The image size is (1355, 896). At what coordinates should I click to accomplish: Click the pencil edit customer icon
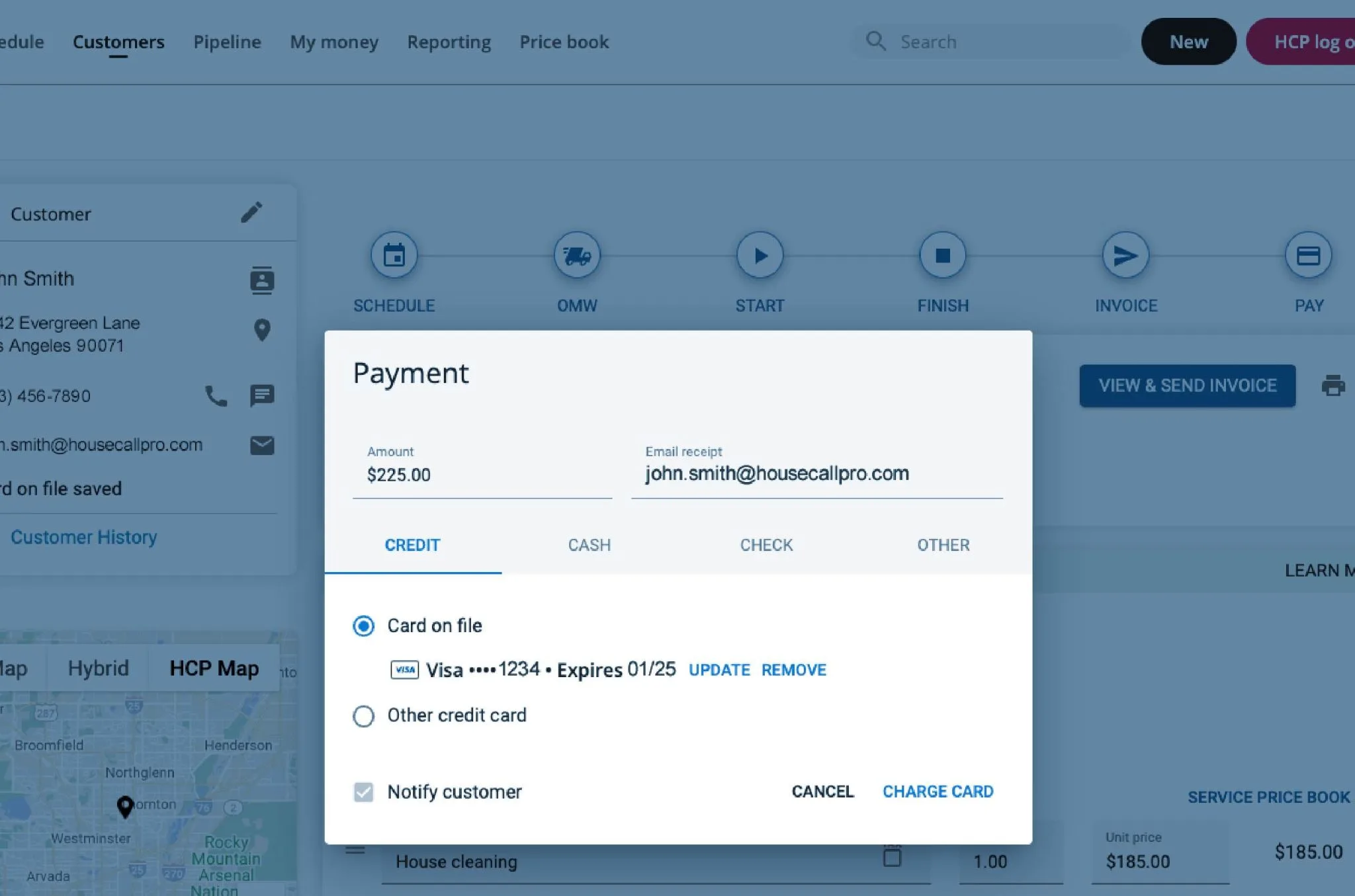[x=251, y=212]
